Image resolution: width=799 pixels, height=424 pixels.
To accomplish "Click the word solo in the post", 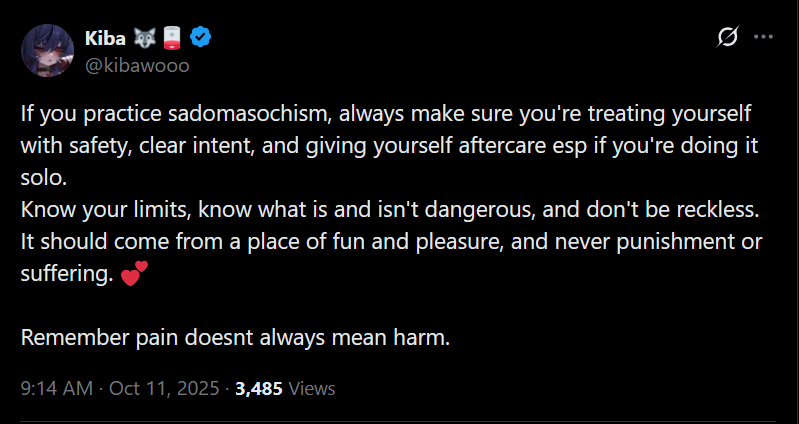I will click(x=44, y=178).
